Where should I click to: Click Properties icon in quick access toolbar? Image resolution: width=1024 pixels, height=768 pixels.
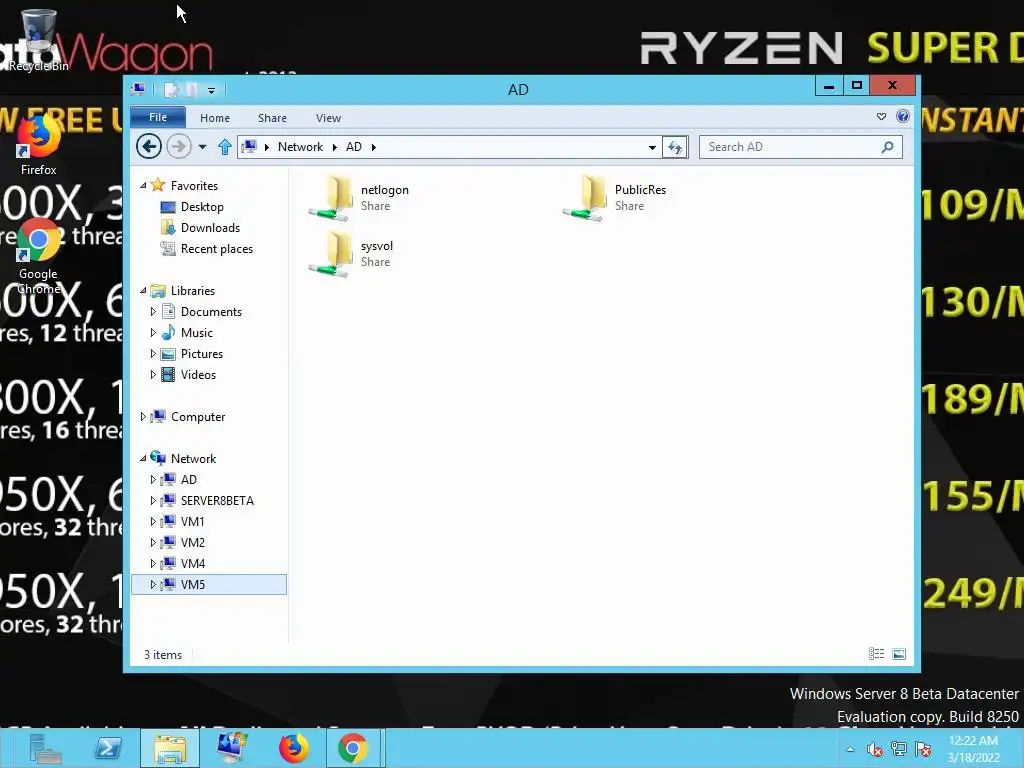[171, 89]
